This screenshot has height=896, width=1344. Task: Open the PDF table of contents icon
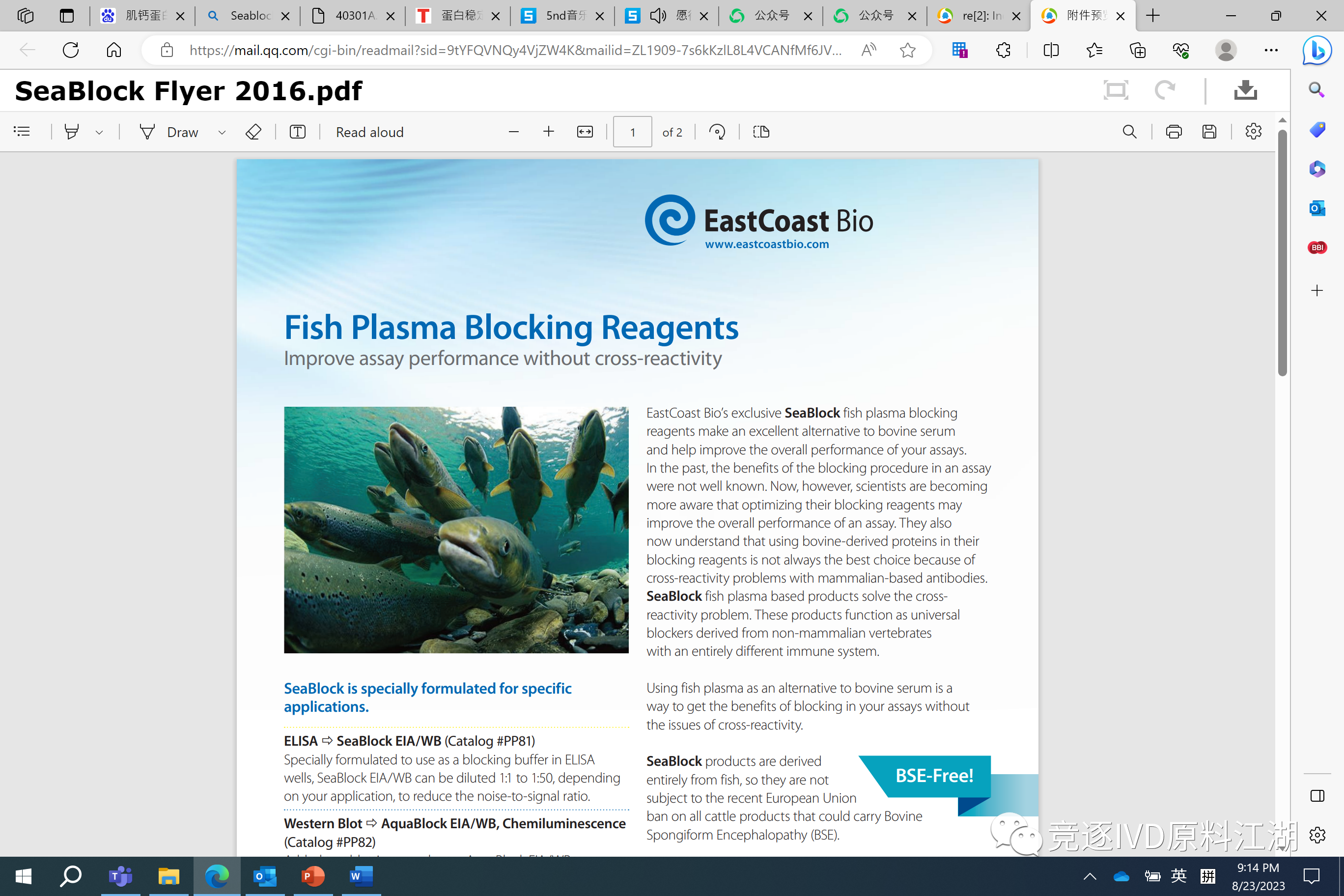click(x=22, y=132)
